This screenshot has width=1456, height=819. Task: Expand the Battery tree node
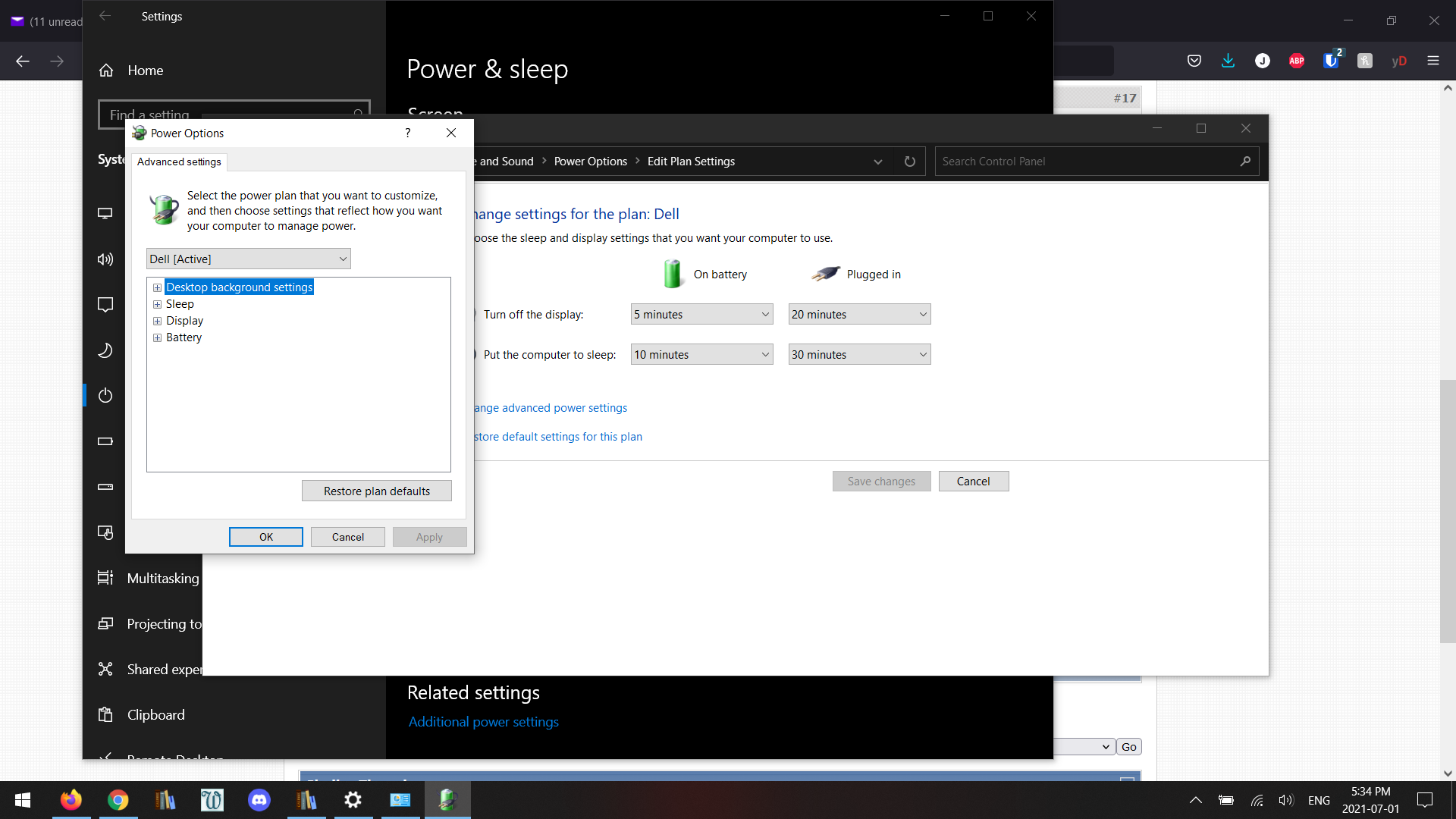(x=157, y=337)
